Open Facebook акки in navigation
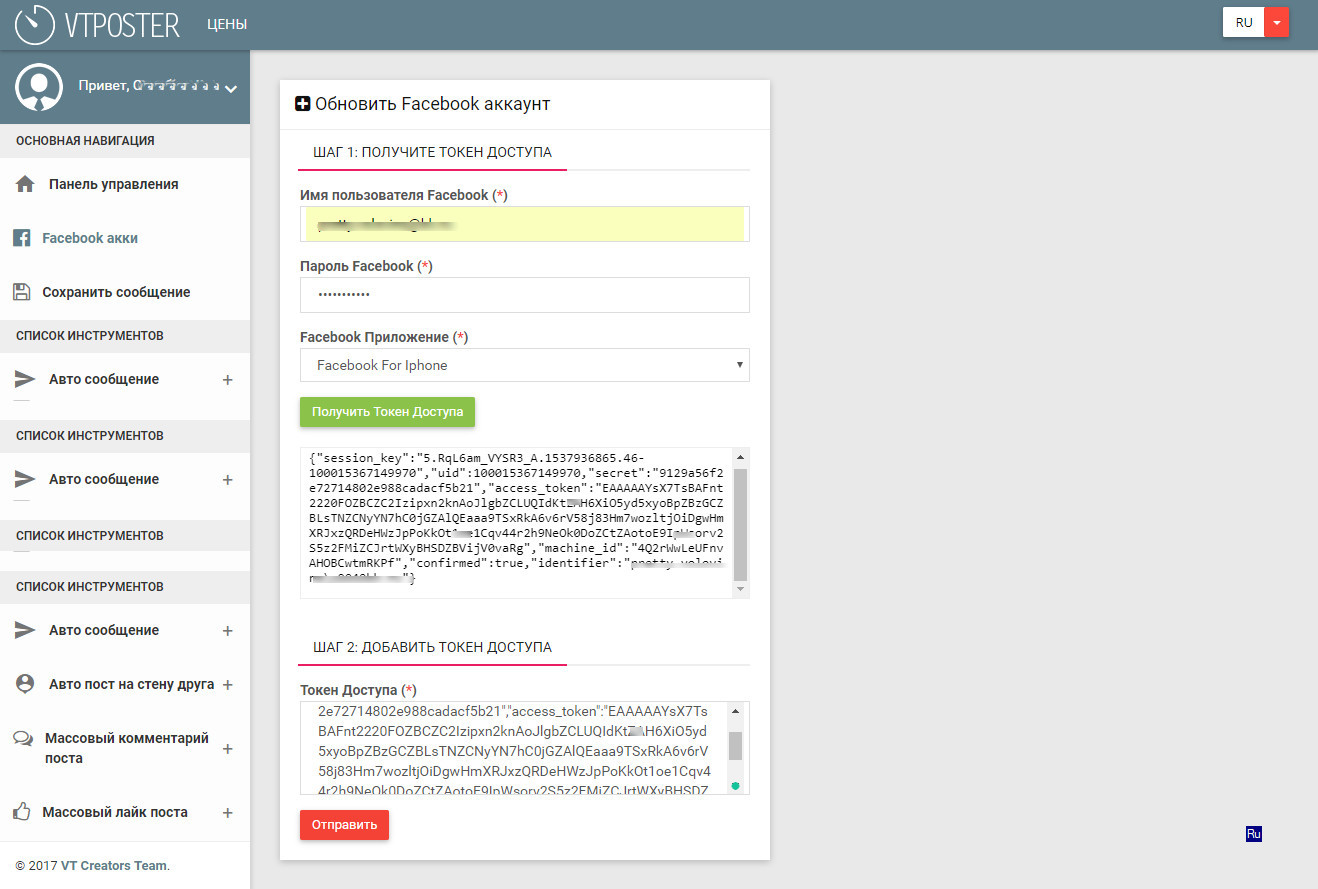This screenshot has height=889, width=1318. point(90,238)
